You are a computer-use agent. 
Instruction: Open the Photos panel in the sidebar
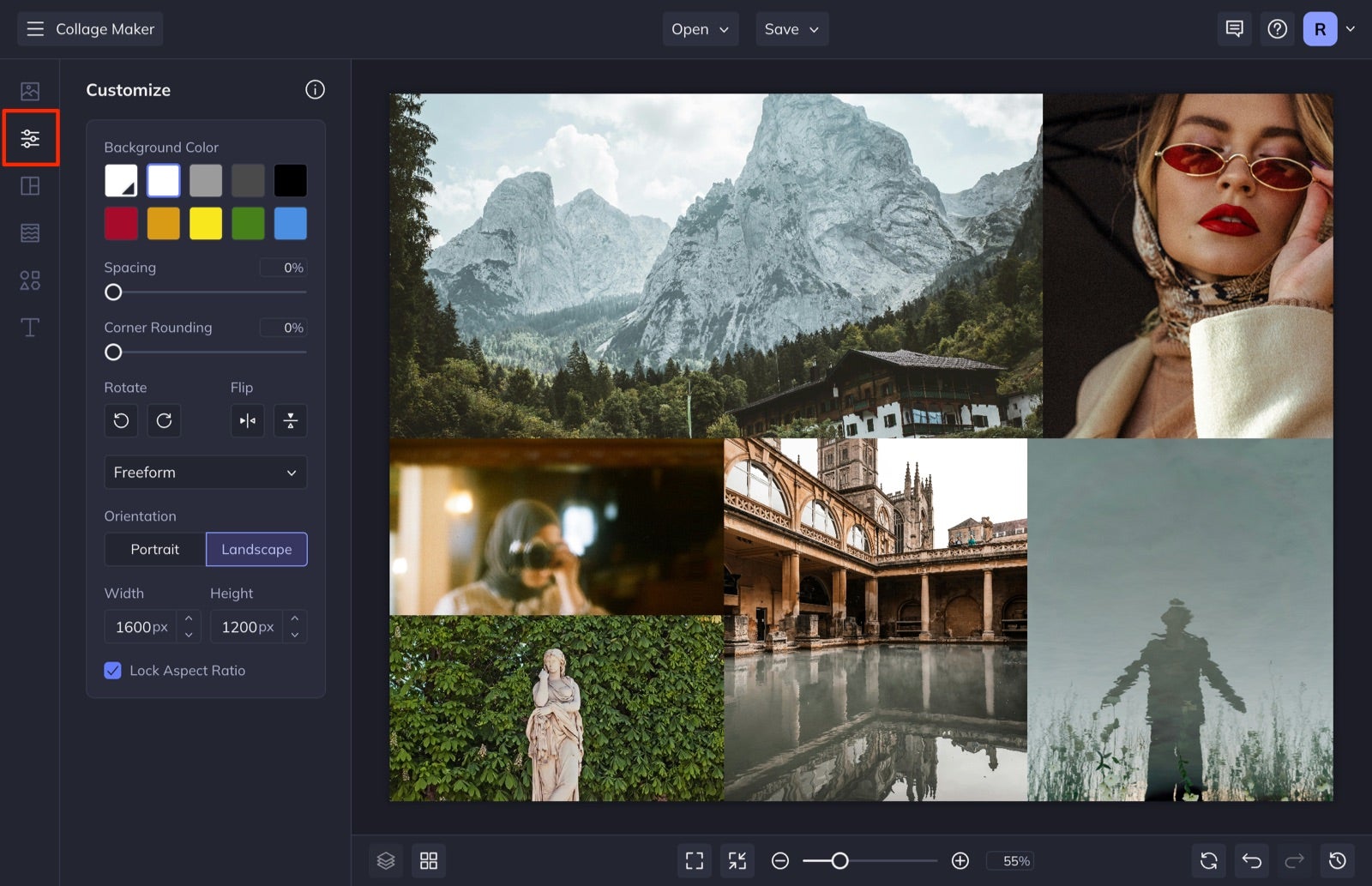30,89
